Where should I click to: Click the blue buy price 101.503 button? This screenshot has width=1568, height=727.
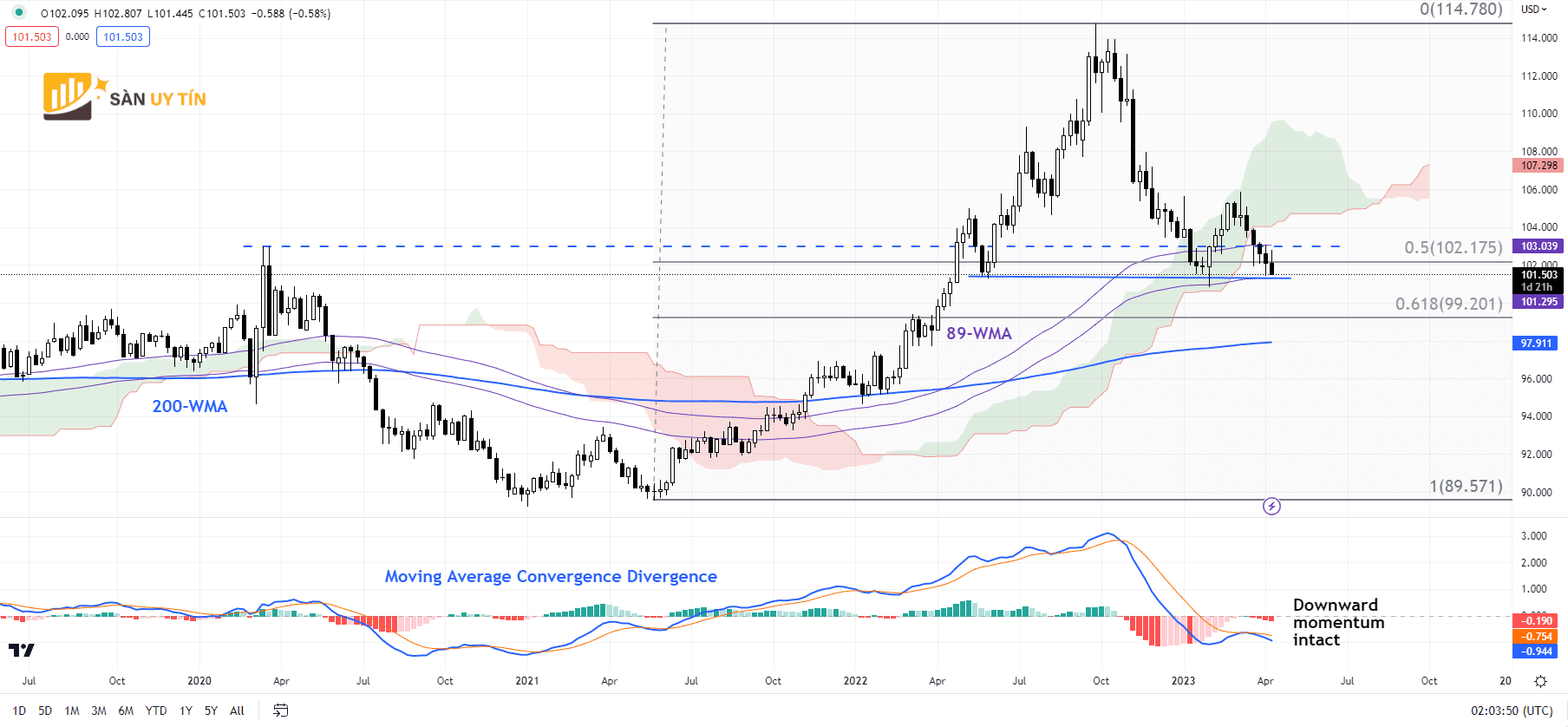(x=123, y=36)
